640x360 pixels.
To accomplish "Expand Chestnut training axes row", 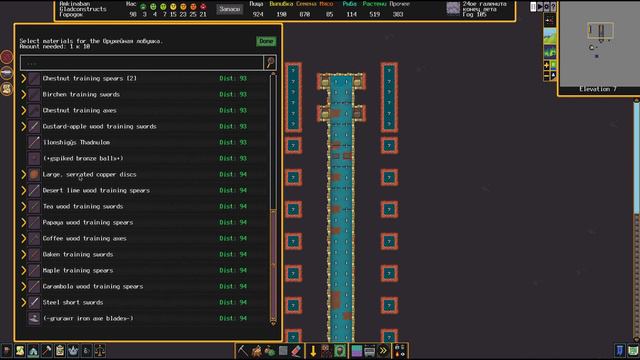I will point(24,110).
